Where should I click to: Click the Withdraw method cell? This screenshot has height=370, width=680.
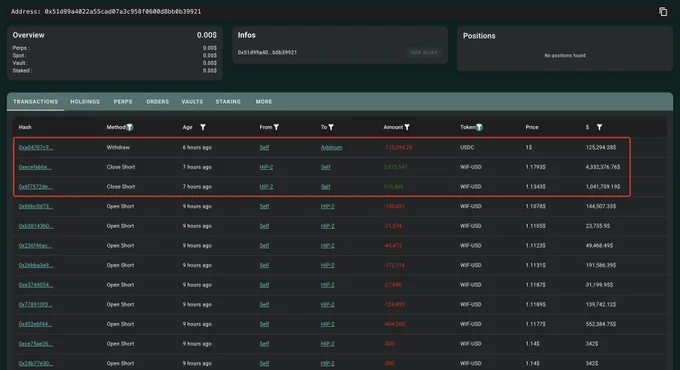pos(118,147)
